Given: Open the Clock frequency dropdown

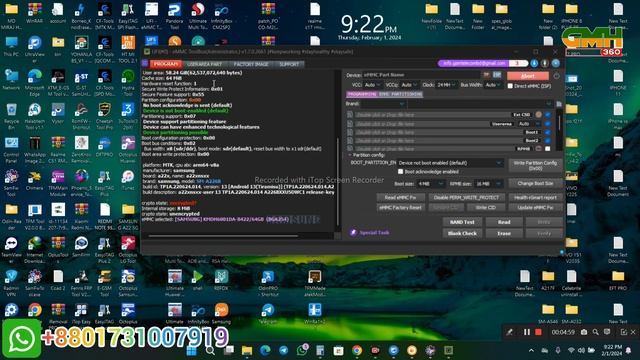Looking at the screenshot, I should tap(446, 85).
